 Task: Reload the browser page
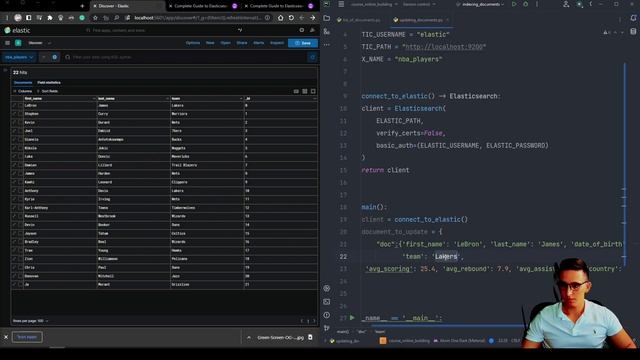click(291, 18)
